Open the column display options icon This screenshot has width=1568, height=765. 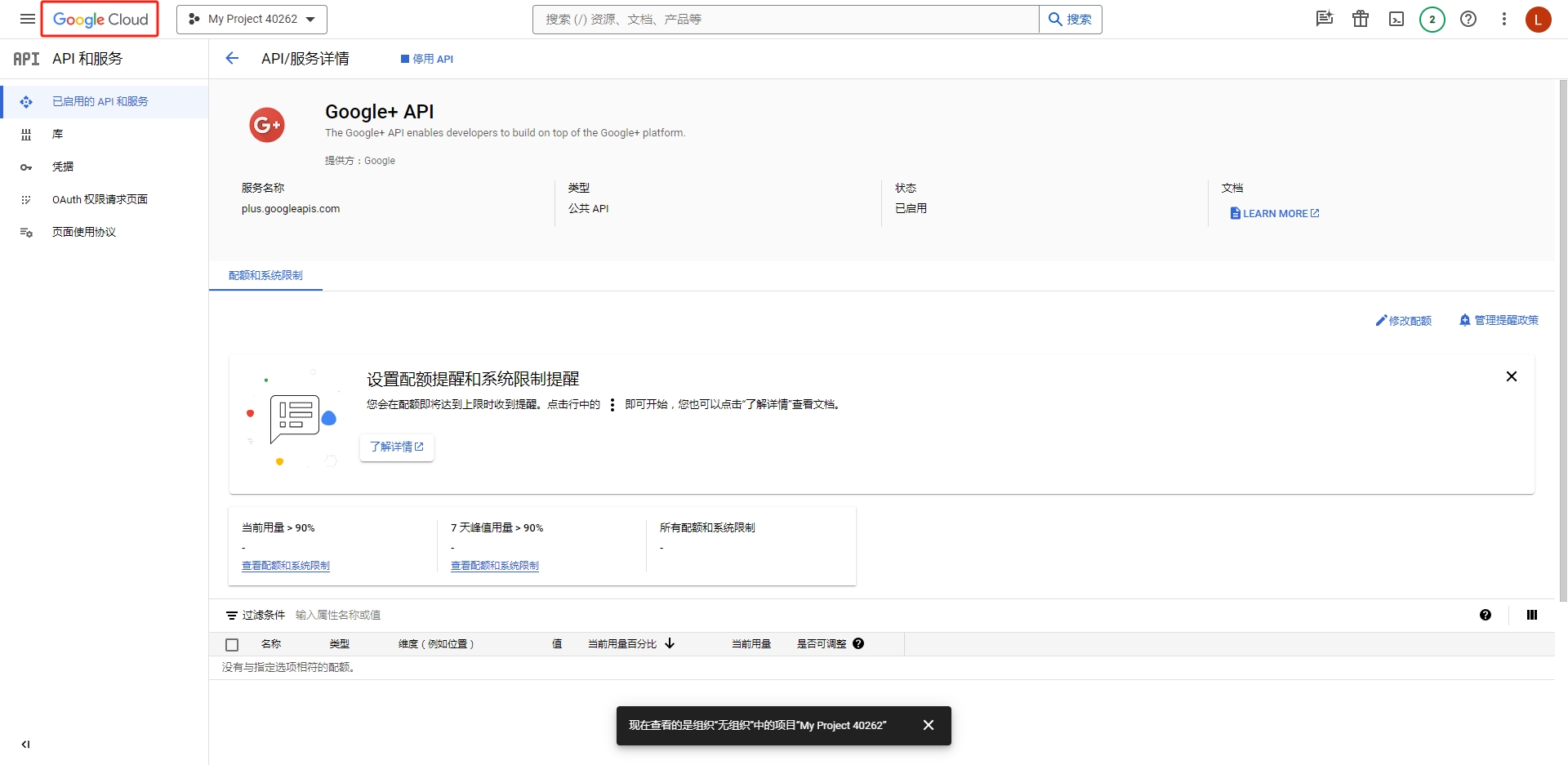1532,615
